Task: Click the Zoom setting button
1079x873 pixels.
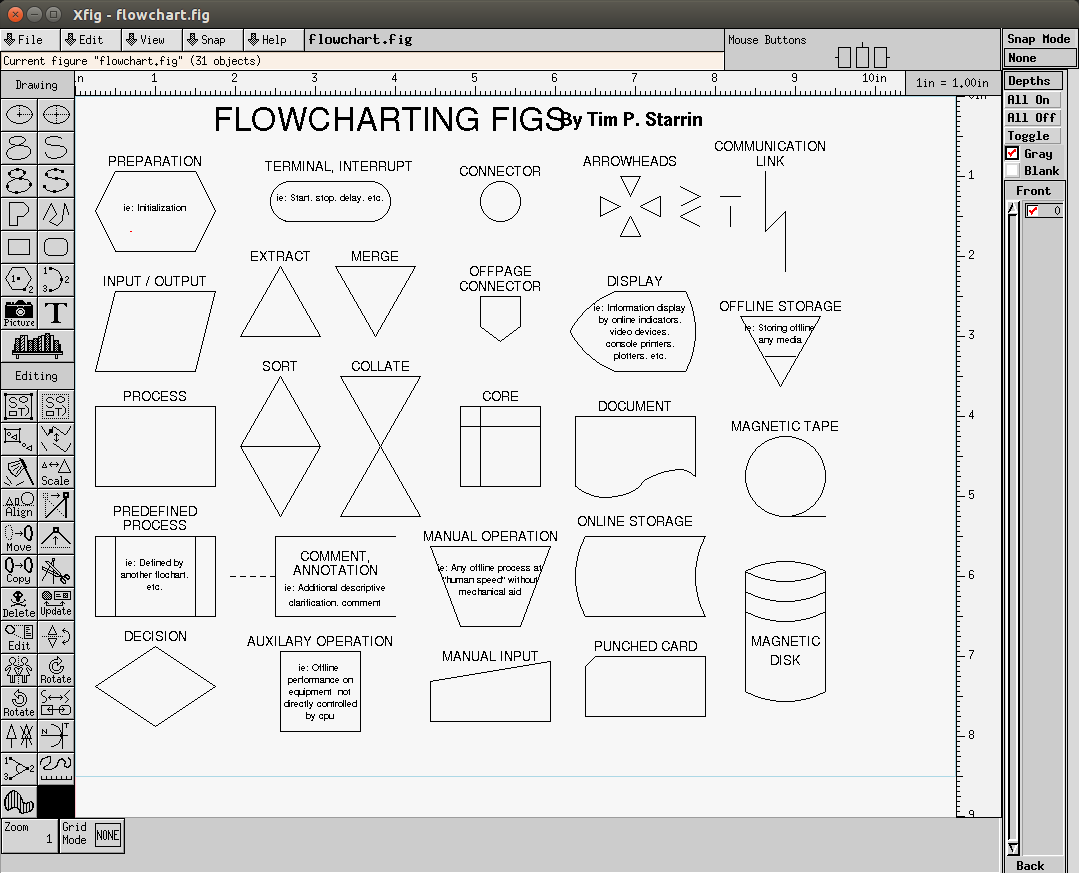Action: (29, 836)
